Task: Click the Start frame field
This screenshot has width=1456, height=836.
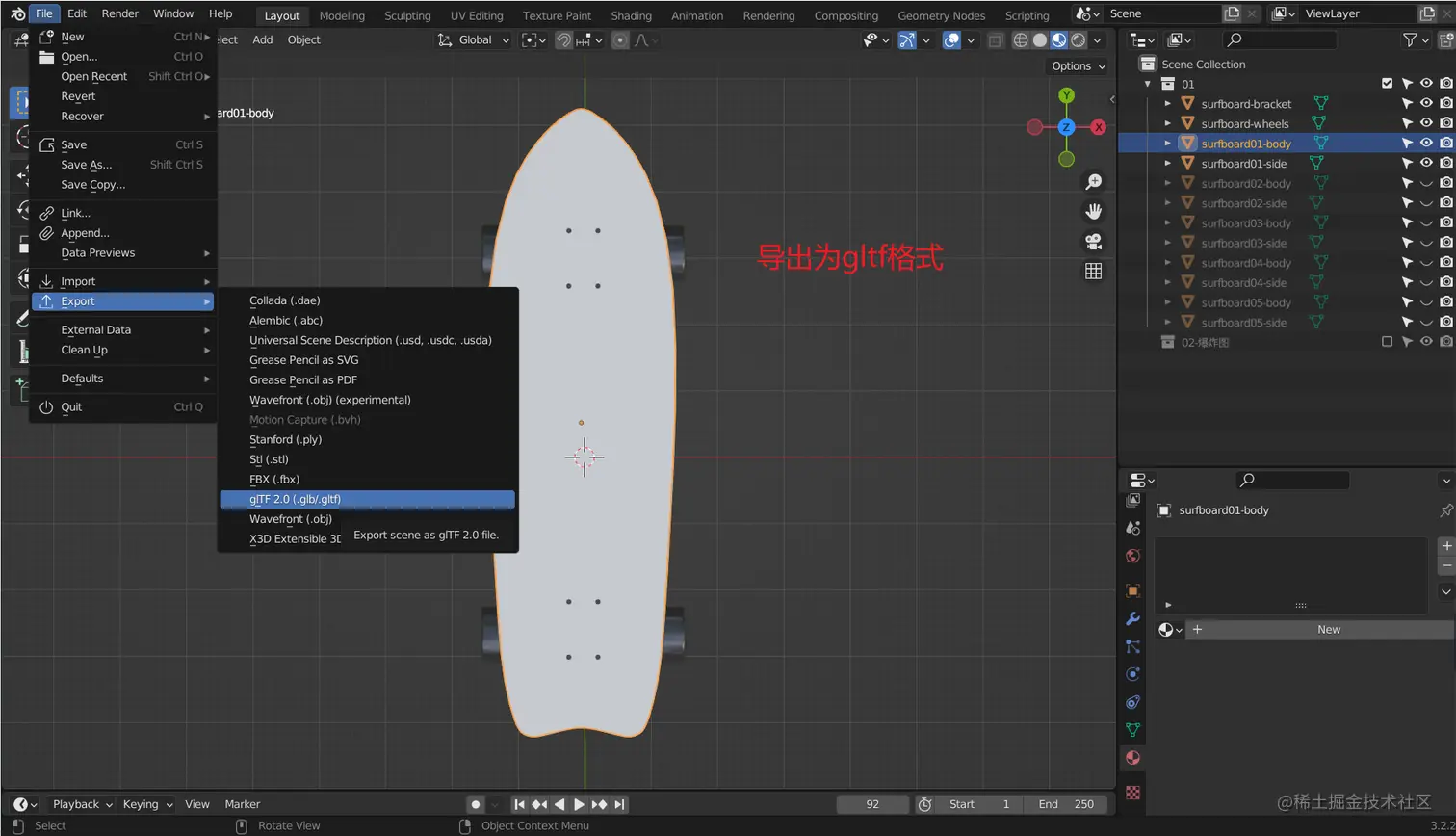Action: 979,804
